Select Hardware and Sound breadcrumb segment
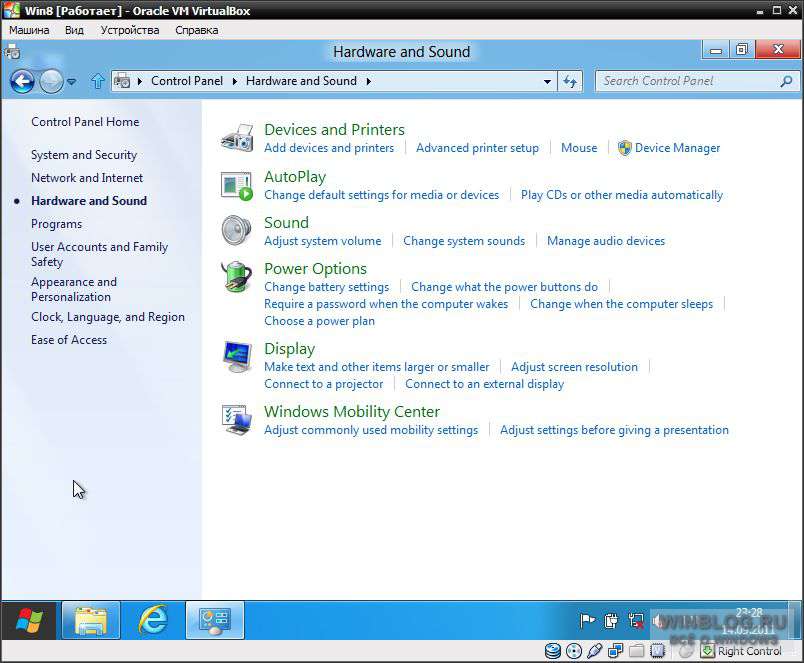The image size is (804, 663). tap(301, 81)
